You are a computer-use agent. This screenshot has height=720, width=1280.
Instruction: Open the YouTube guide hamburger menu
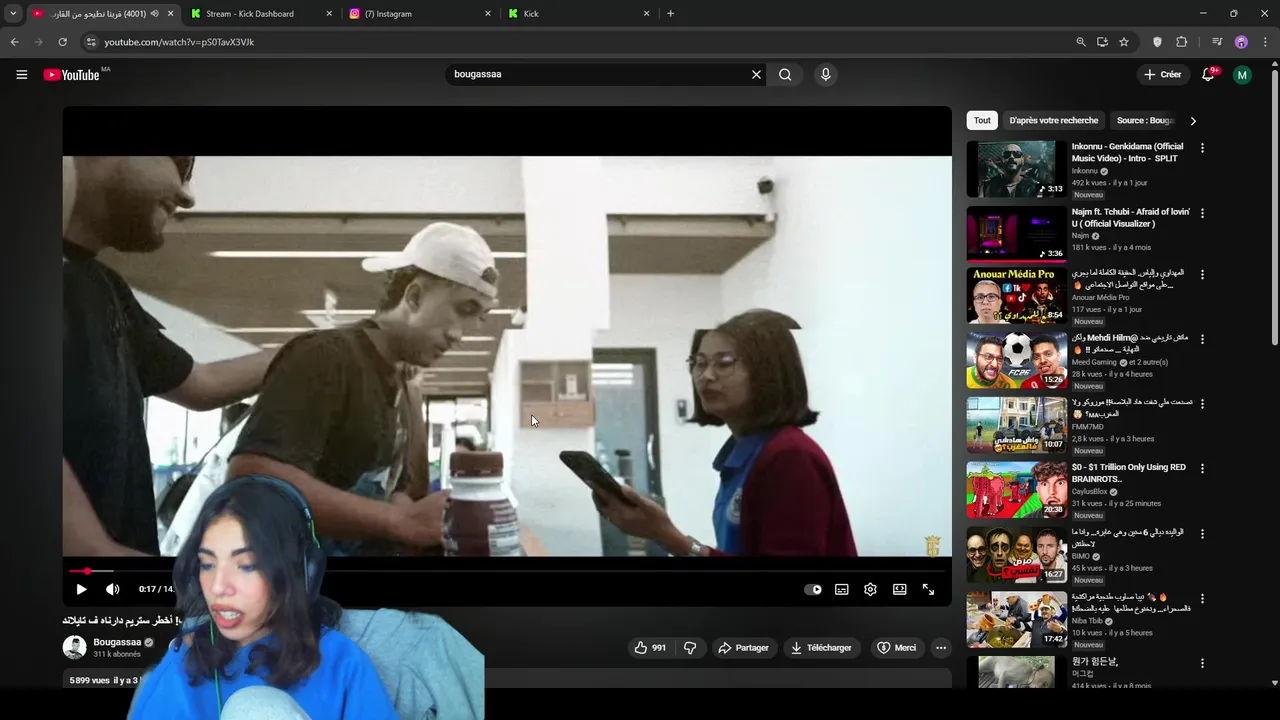(21, 74)
